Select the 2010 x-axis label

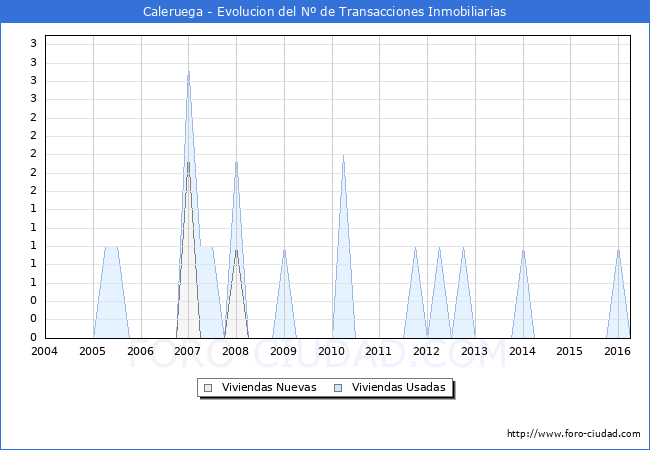click(331, 351)
